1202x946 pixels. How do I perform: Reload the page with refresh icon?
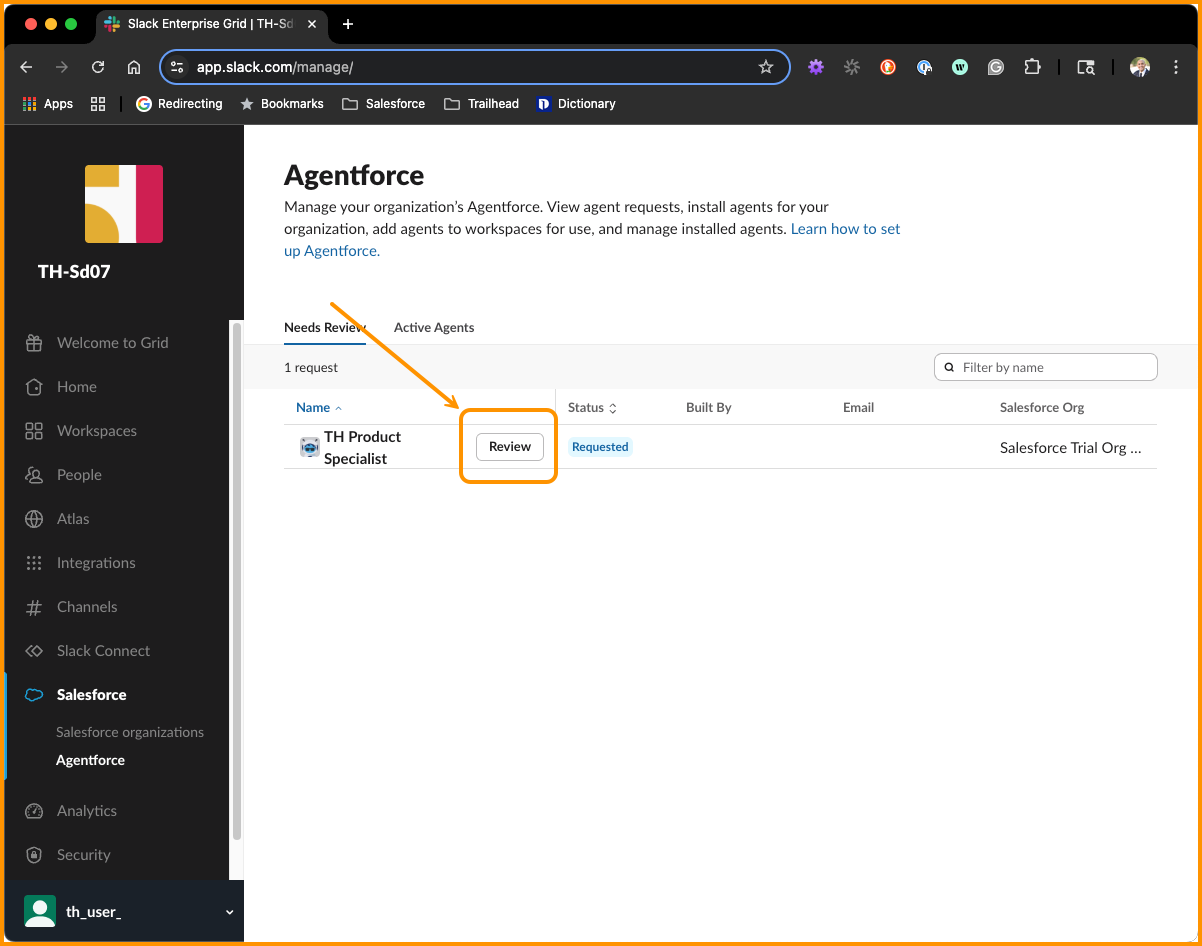pyautogui.click(x=98, y=67)
